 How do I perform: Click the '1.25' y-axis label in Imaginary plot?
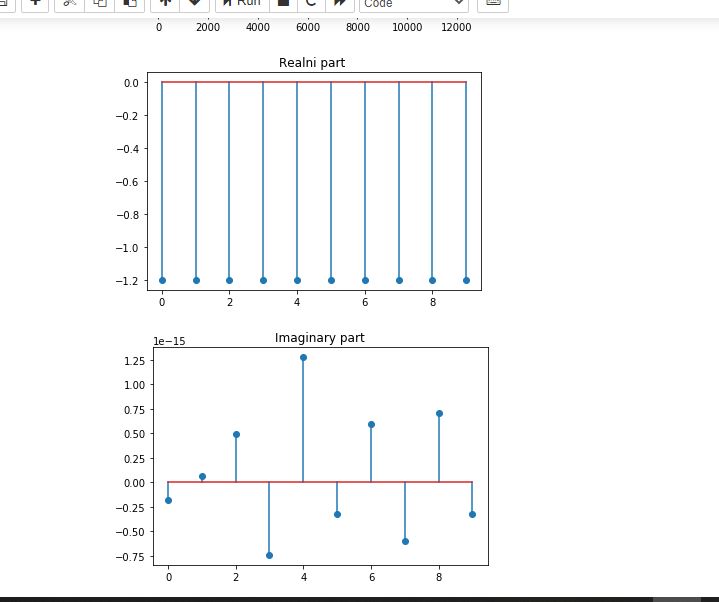134,361
